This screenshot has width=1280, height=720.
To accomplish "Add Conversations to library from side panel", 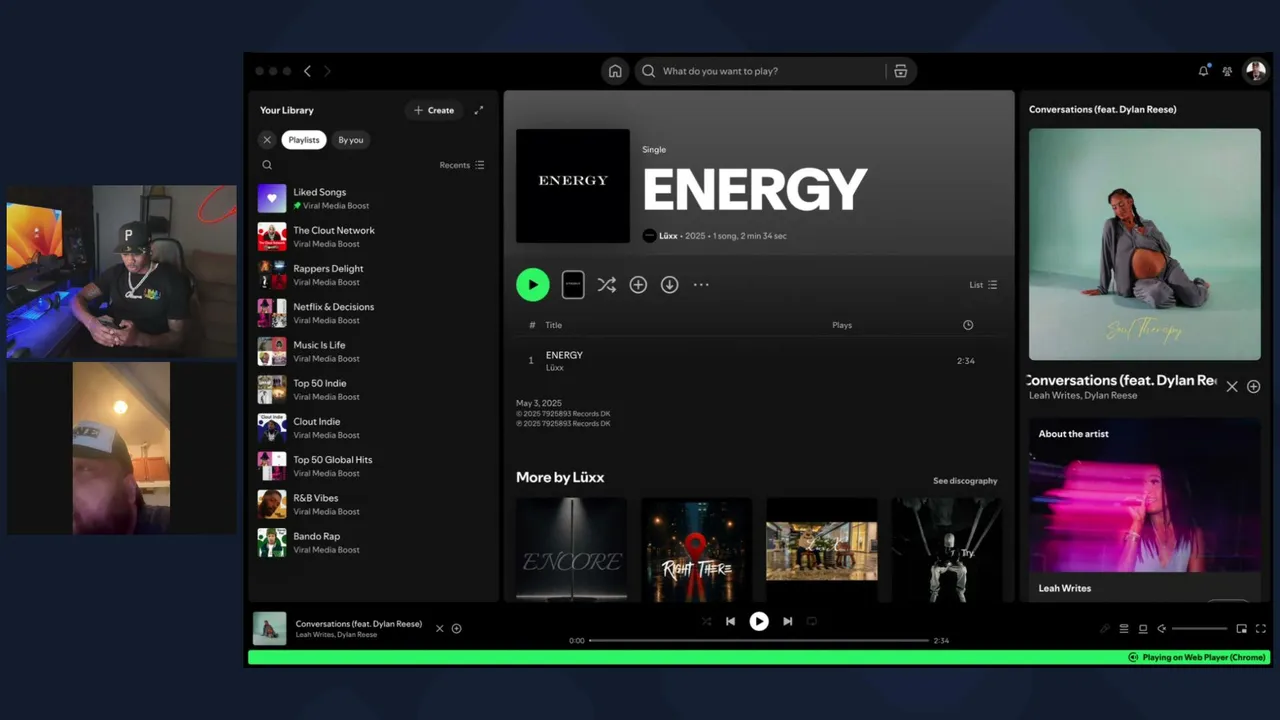I will pos(1254,386).
